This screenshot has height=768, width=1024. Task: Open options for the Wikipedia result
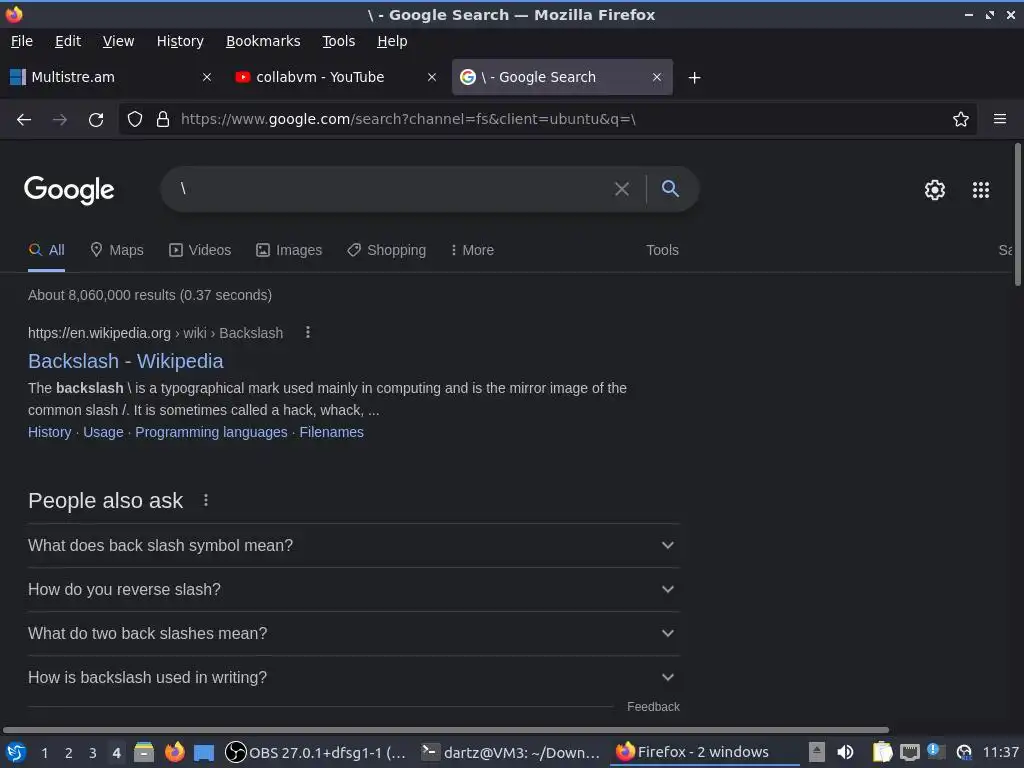(x=308, y=333)
